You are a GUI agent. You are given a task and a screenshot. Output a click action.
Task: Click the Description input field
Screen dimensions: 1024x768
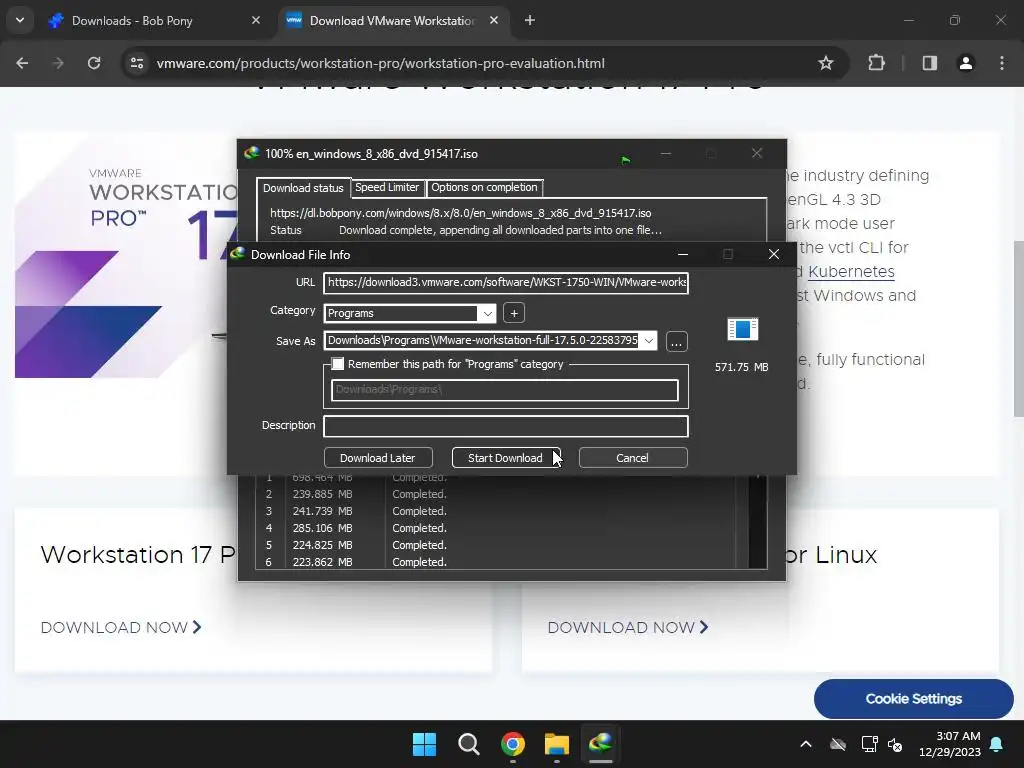pyautogui.click(x=506, y=426)
